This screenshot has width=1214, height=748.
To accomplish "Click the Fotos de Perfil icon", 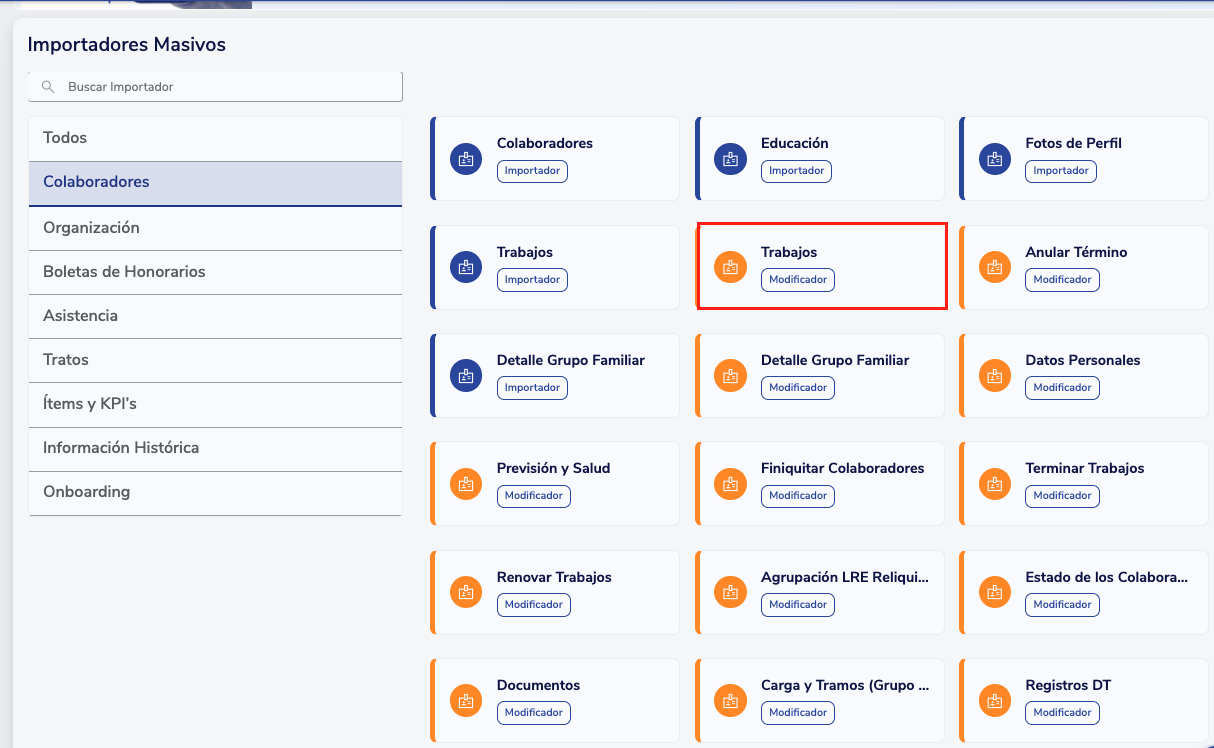I will [994, 159].
